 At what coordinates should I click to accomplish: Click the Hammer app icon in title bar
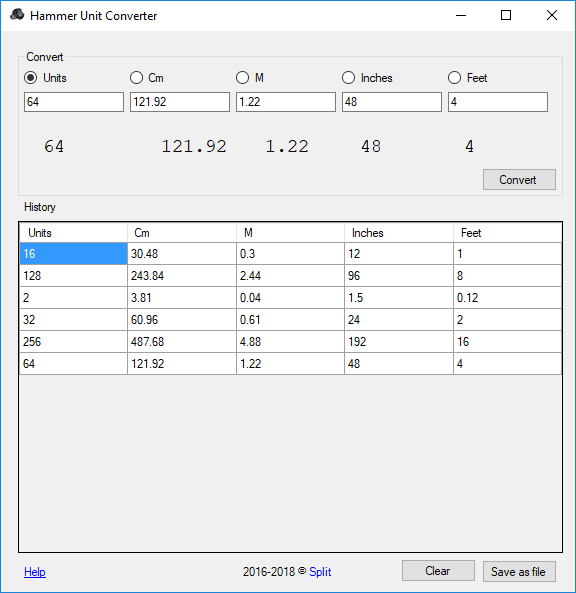pos(17,15)
